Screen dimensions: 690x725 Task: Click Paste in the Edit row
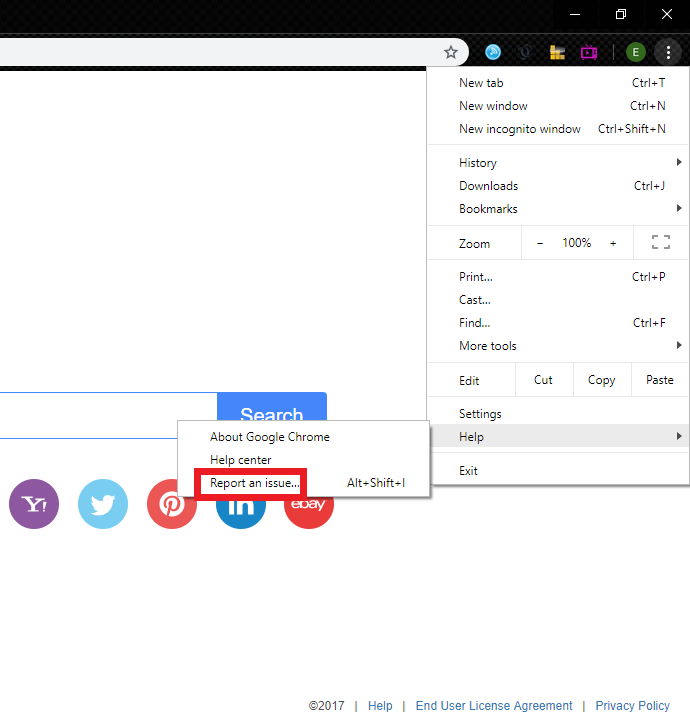(659, 380)
